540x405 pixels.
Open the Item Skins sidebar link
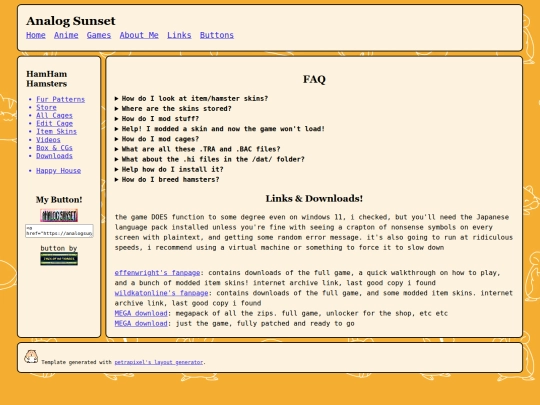[56, 132]
